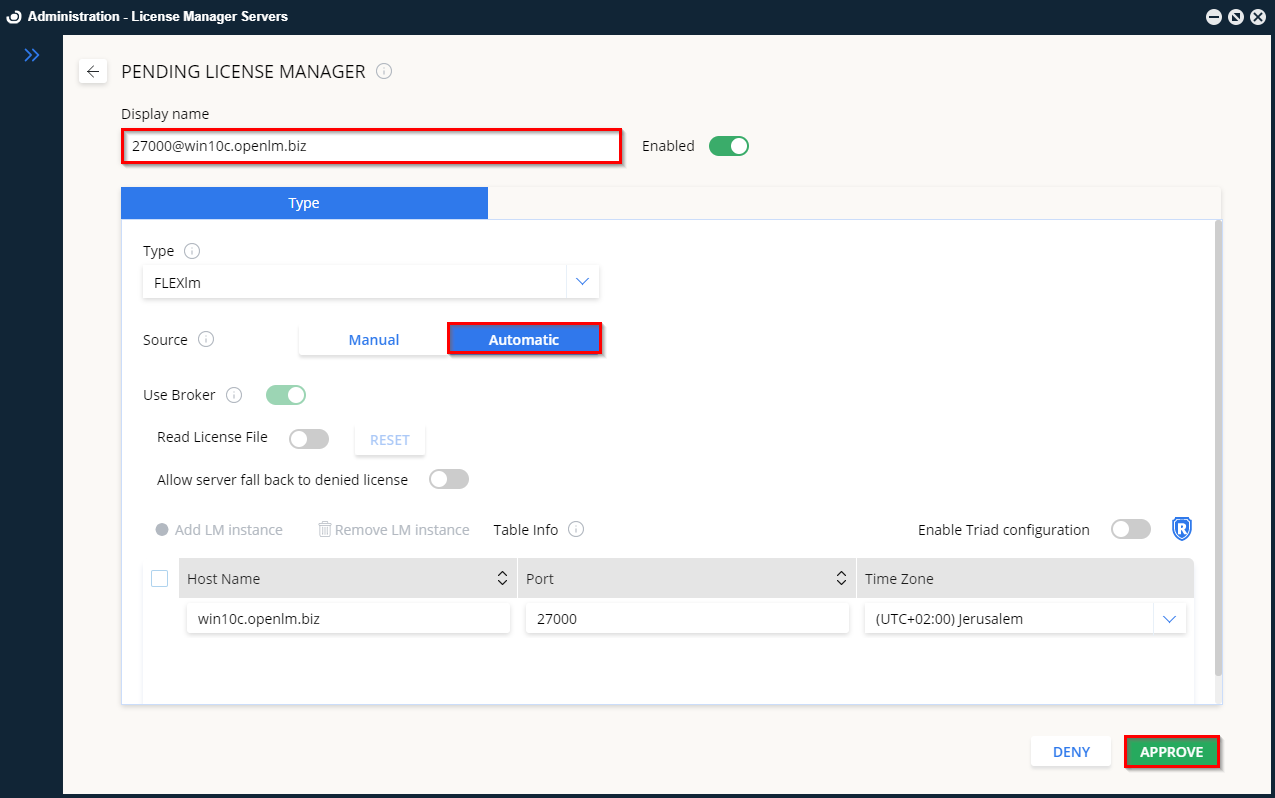Click info icon next to Pending License Manager
The width and height of the screenshot is (1275, 798).
(x=384, y=71)
